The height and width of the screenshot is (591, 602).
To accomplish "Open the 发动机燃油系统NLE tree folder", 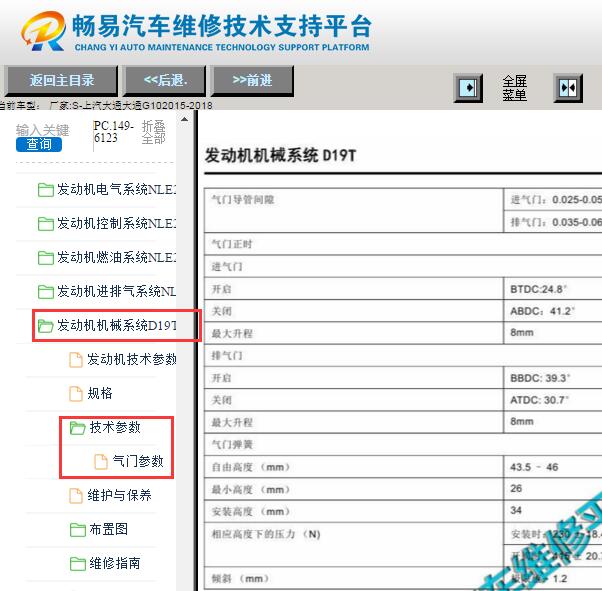I will (116, 257).
